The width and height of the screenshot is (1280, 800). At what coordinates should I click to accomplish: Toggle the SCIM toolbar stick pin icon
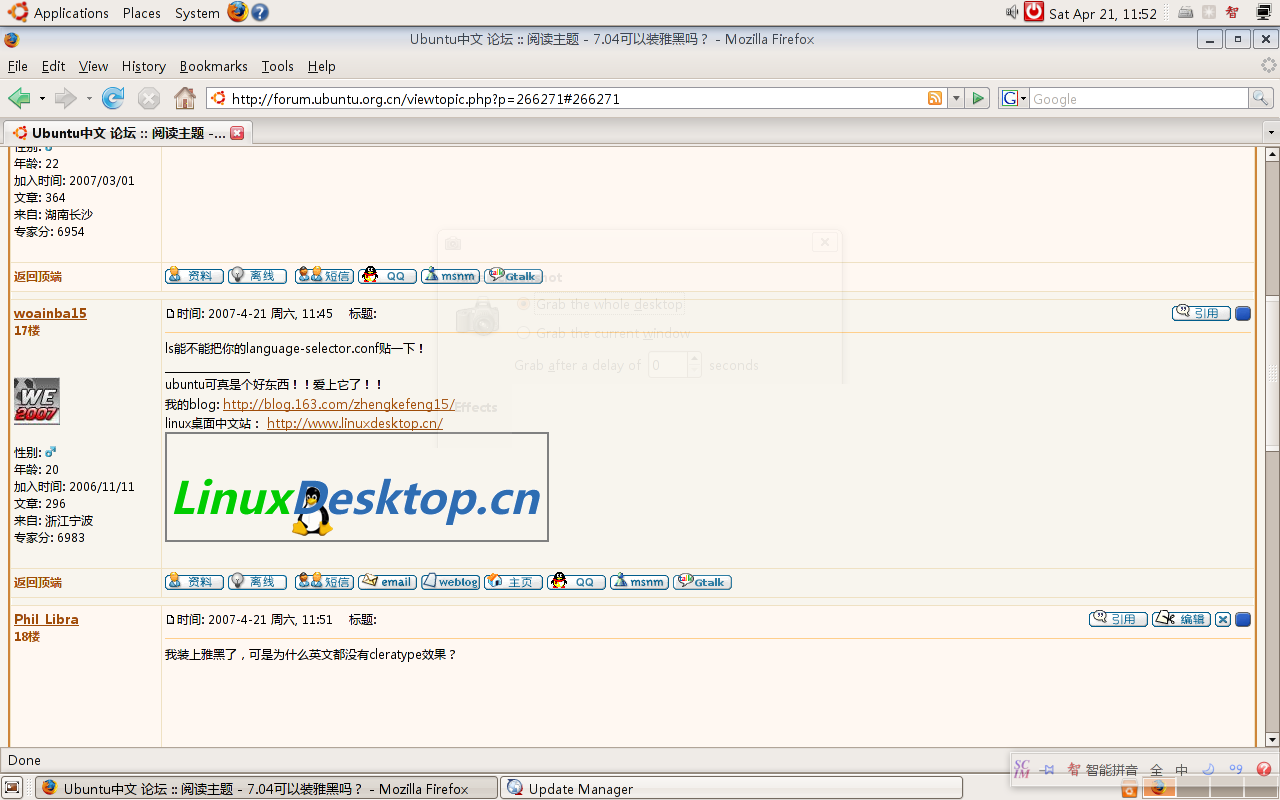(x=1048, y=770)
